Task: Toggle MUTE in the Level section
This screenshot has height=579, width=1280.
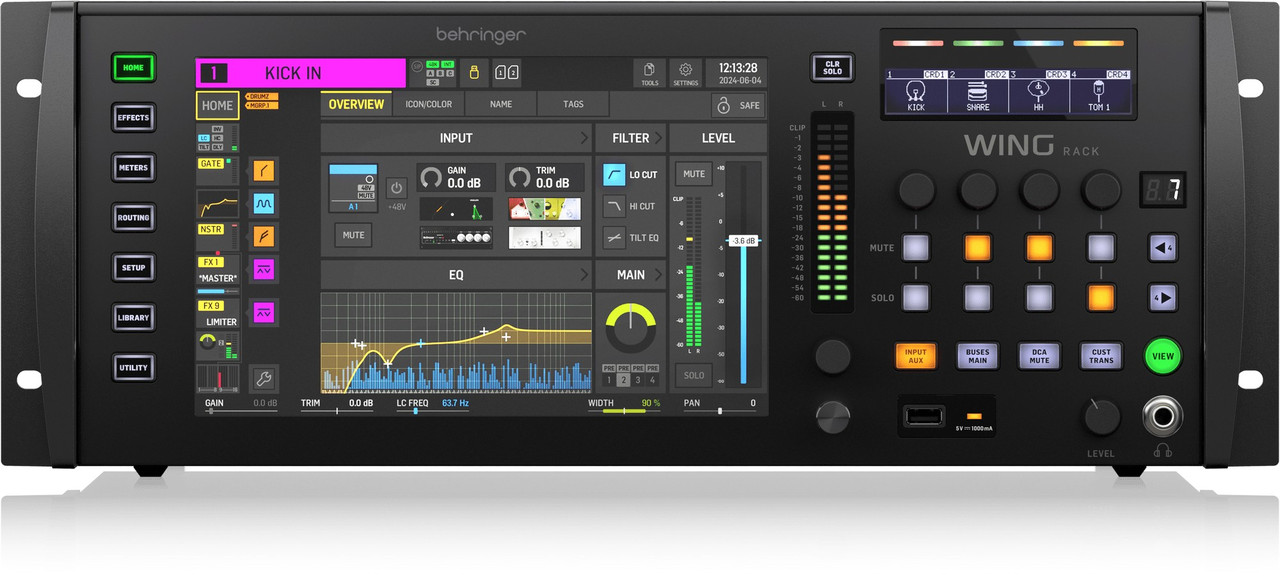Action: [693, 174]
